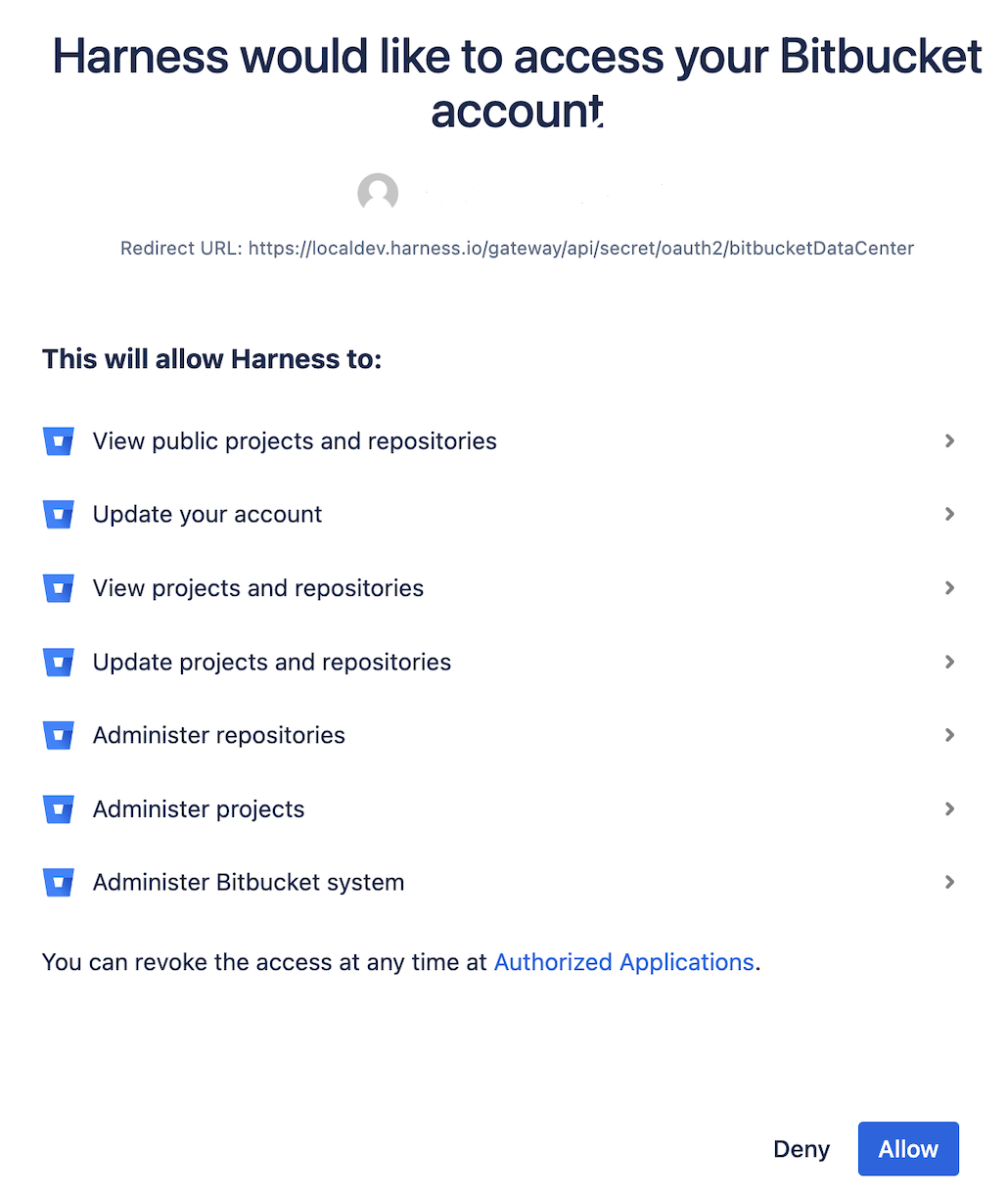Click Bitbucket icon beside Administer repositories
The width and height of the screenshot is (1008, 1198).
(59, 736)
